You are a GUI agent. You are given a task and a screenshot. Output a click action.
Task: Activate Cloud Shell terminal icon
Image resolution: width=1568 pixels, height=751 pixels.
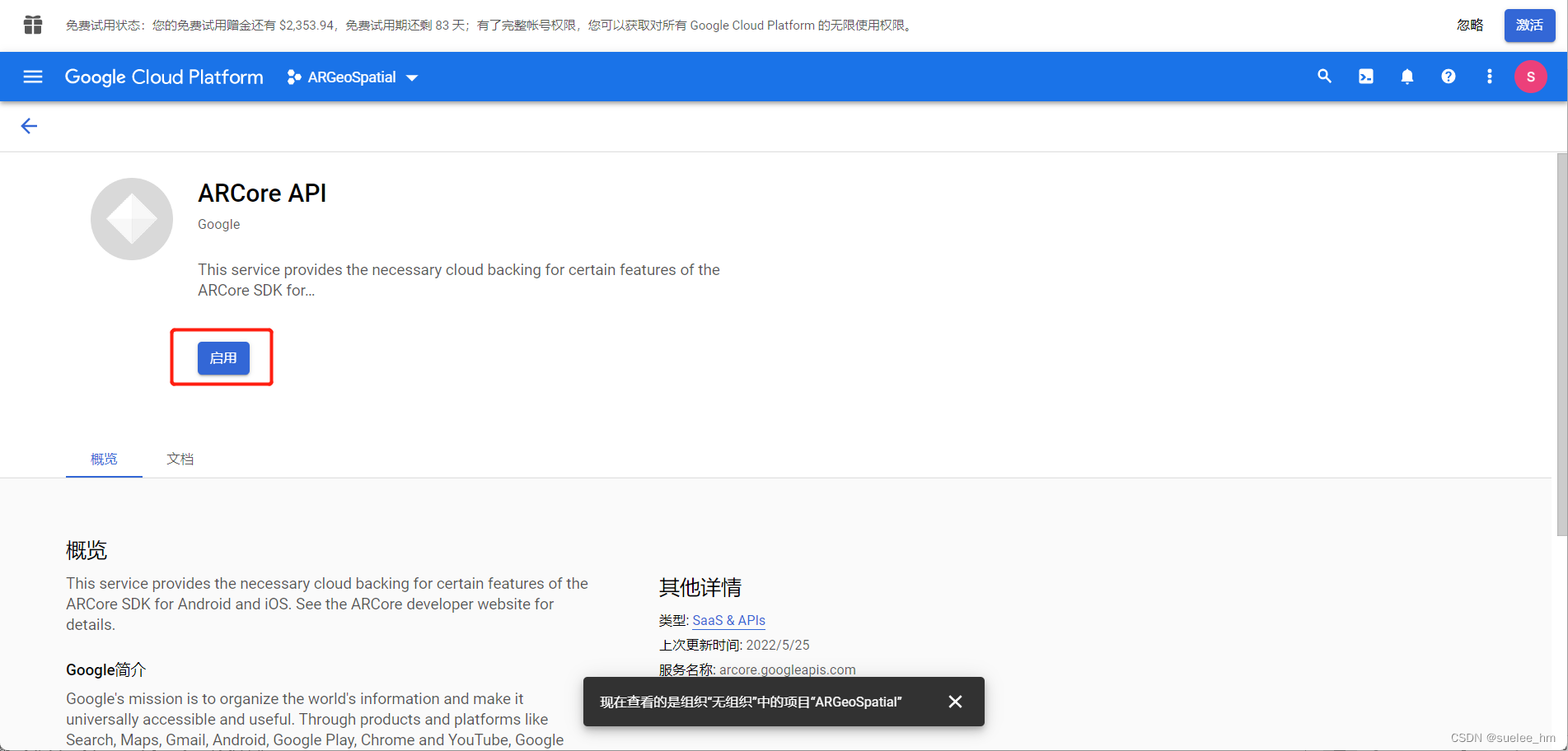(1365, 77)
